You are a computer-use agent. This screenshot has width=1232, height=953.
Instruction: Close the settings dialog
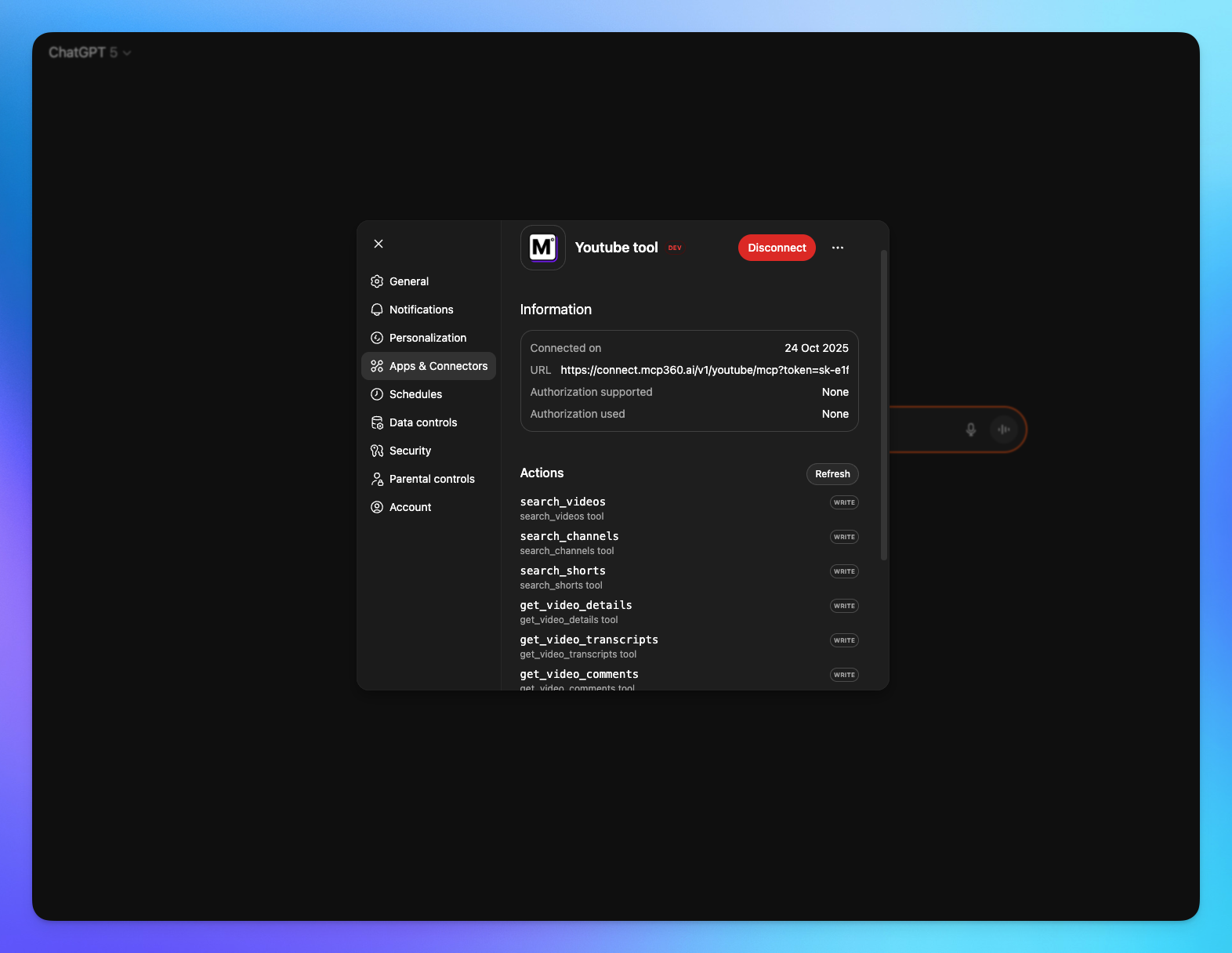[379, 244]
